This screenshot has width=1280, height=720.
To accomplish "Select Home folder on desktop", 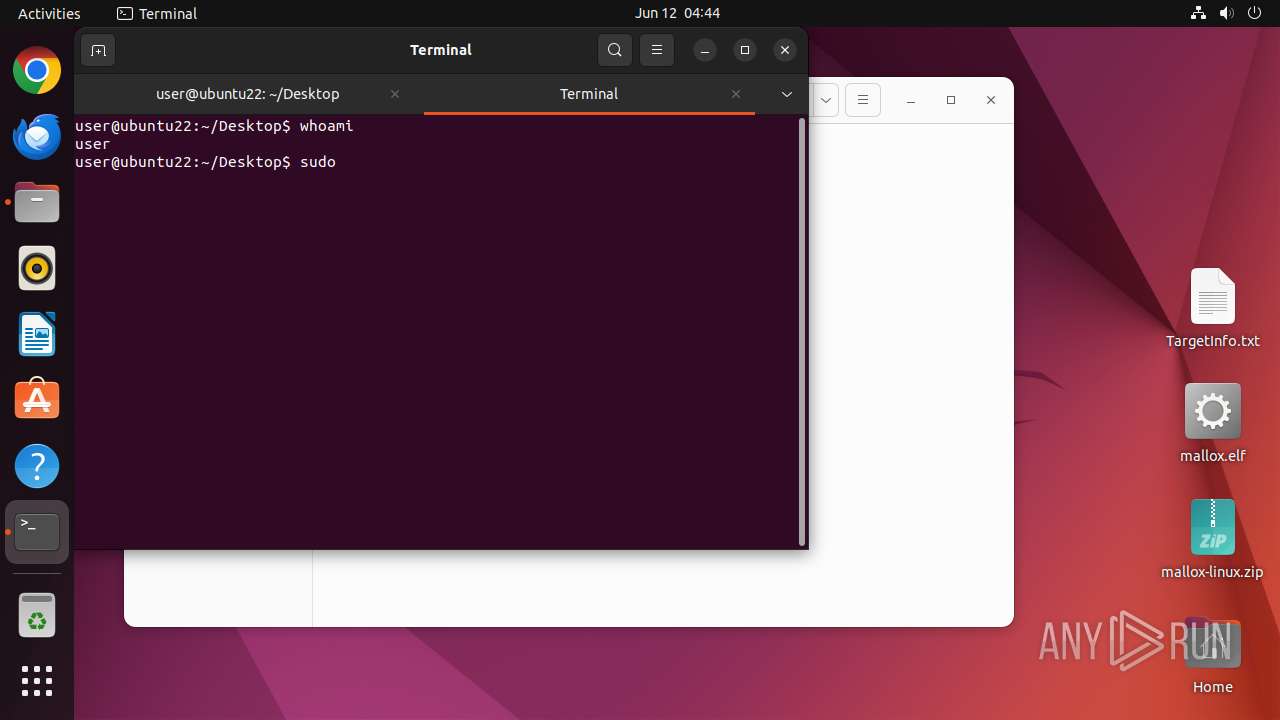I will point(1212,655).
